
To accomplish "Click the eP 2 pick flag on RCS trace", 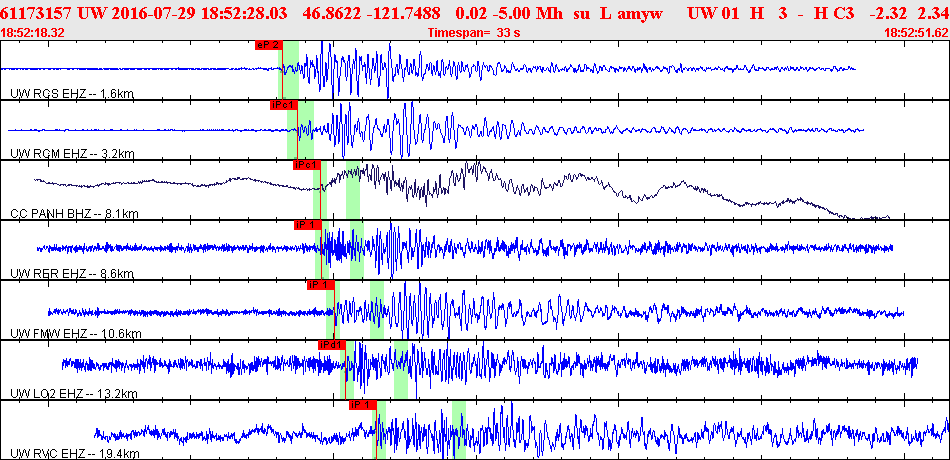I will click(268, 45).
